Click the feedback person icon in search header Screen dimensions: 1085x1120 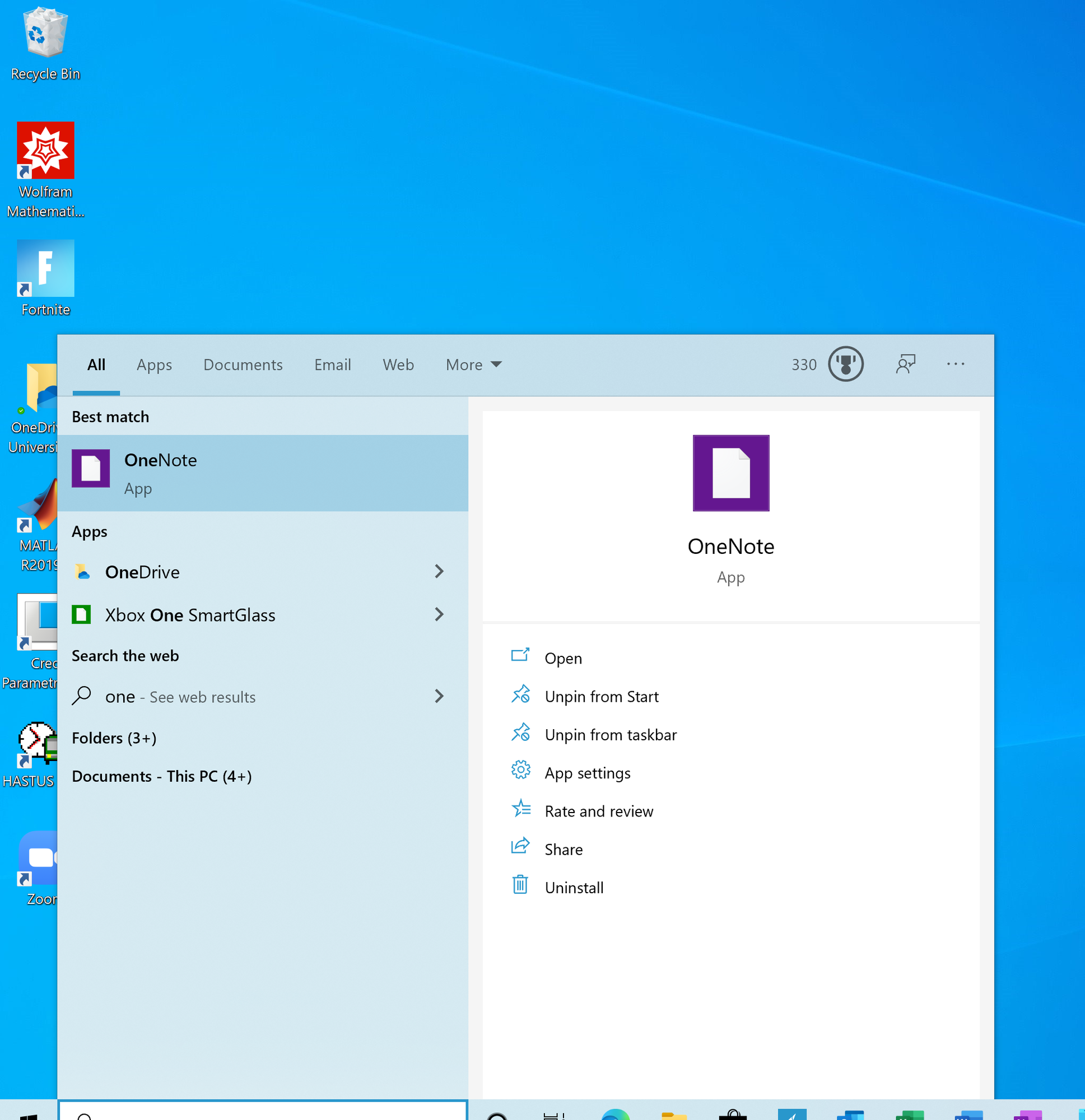906,364
